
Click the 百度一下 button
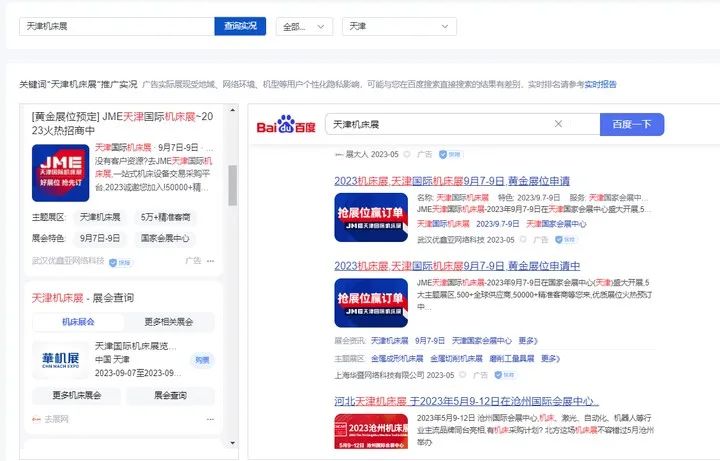point(631,124)
